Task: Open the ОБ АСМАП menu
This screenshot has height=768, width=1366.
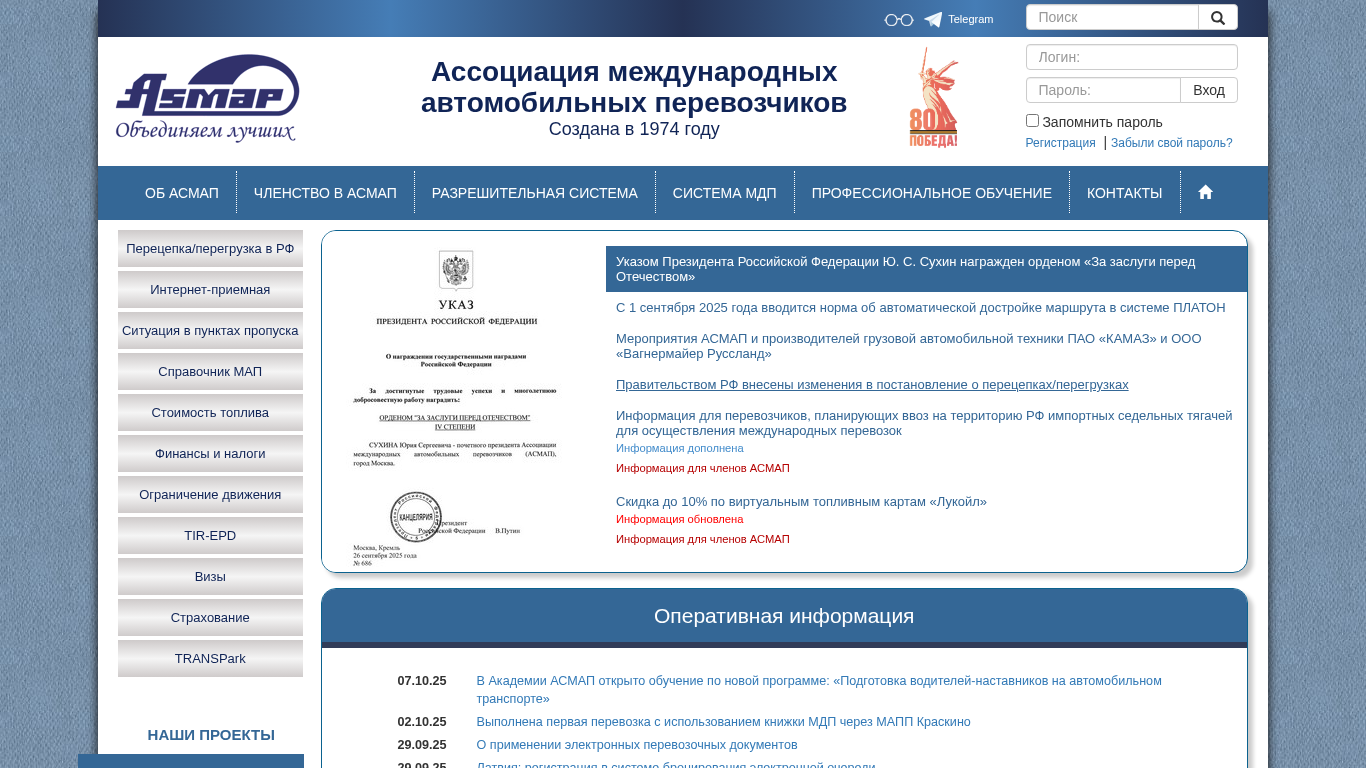Action: 182,193
